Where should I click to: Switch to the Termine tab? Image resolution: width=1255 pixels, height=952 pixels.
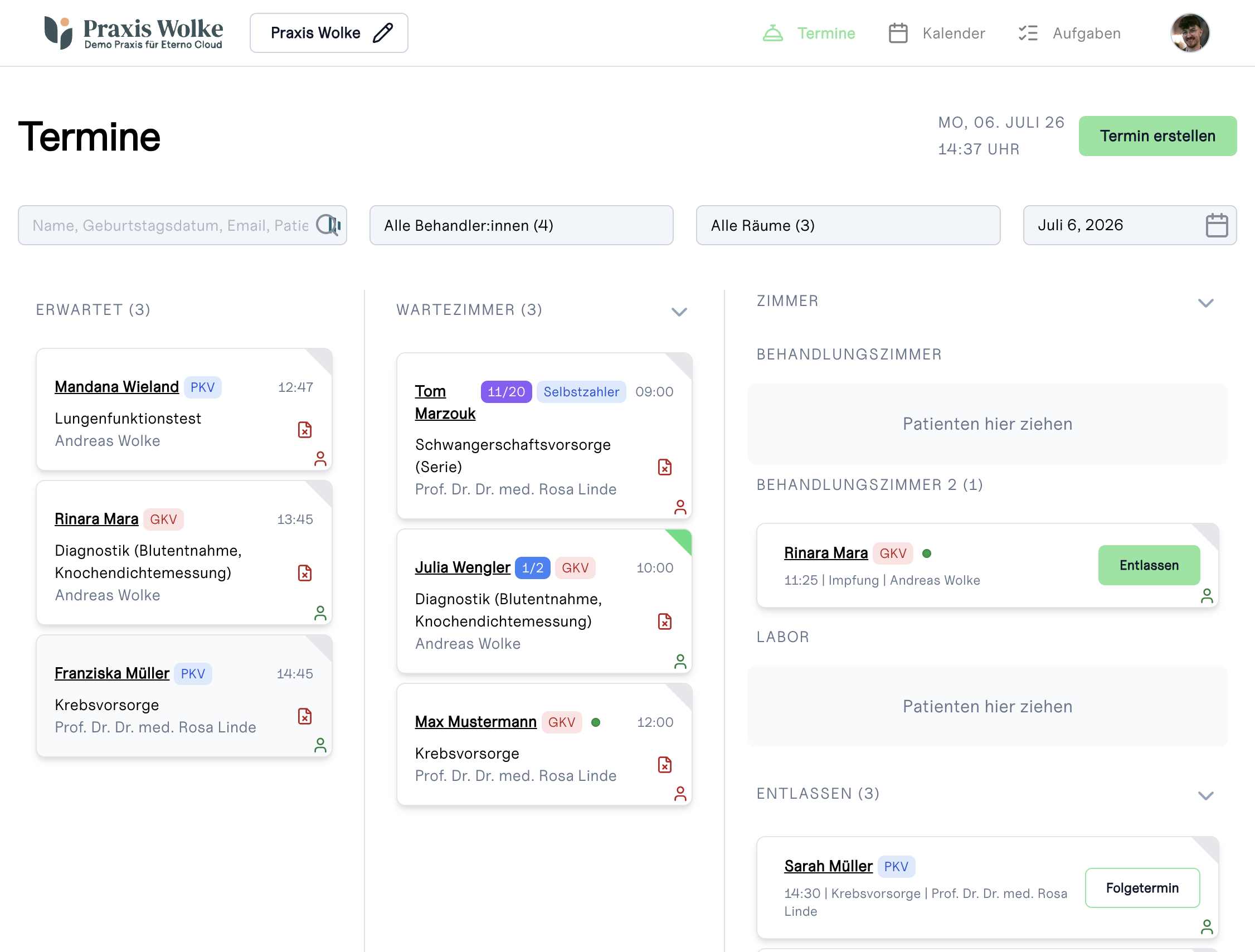pyautogui.click(x=809, y=33)
